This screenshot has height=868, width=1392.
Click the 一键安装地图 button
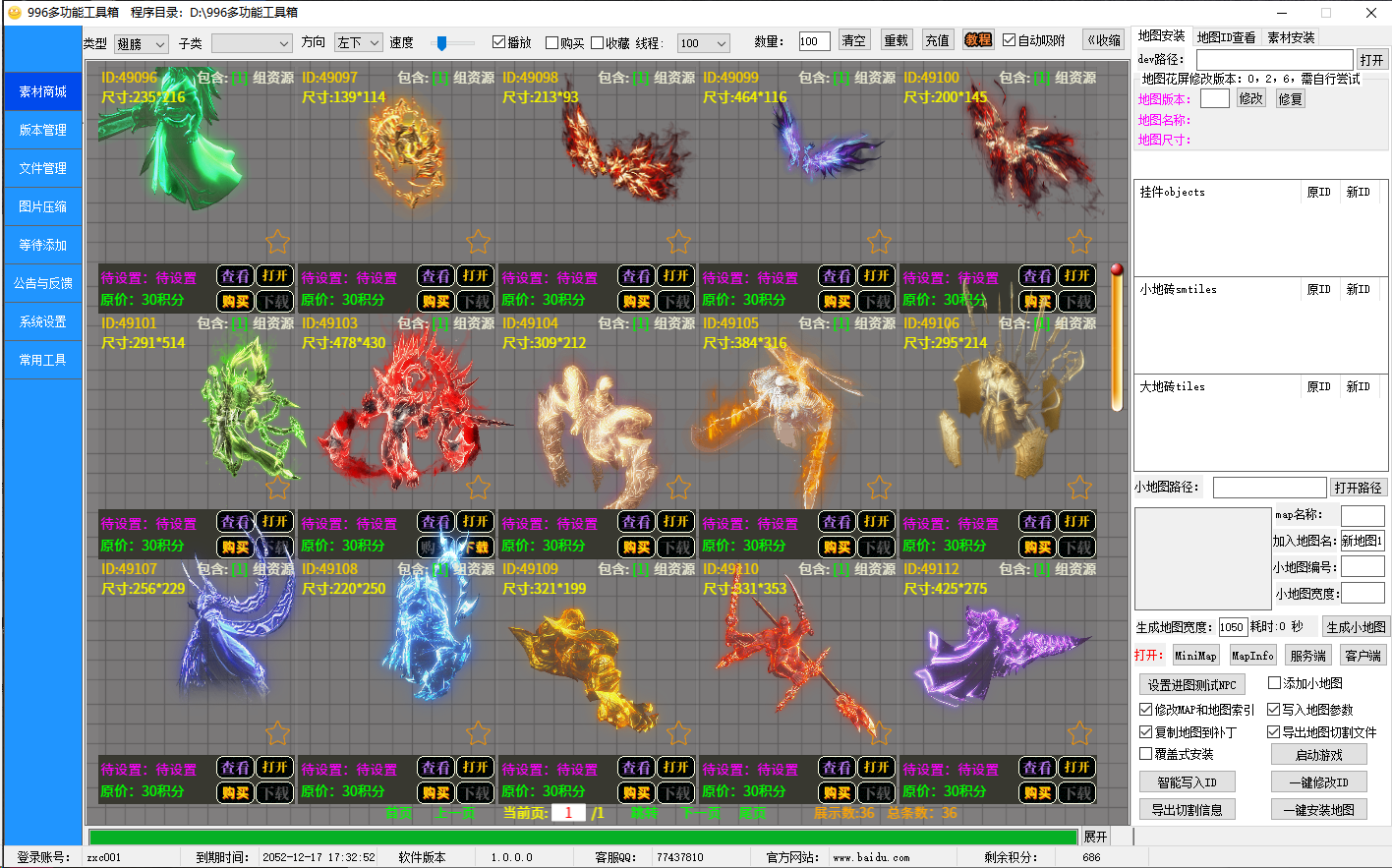point(1318,810)
